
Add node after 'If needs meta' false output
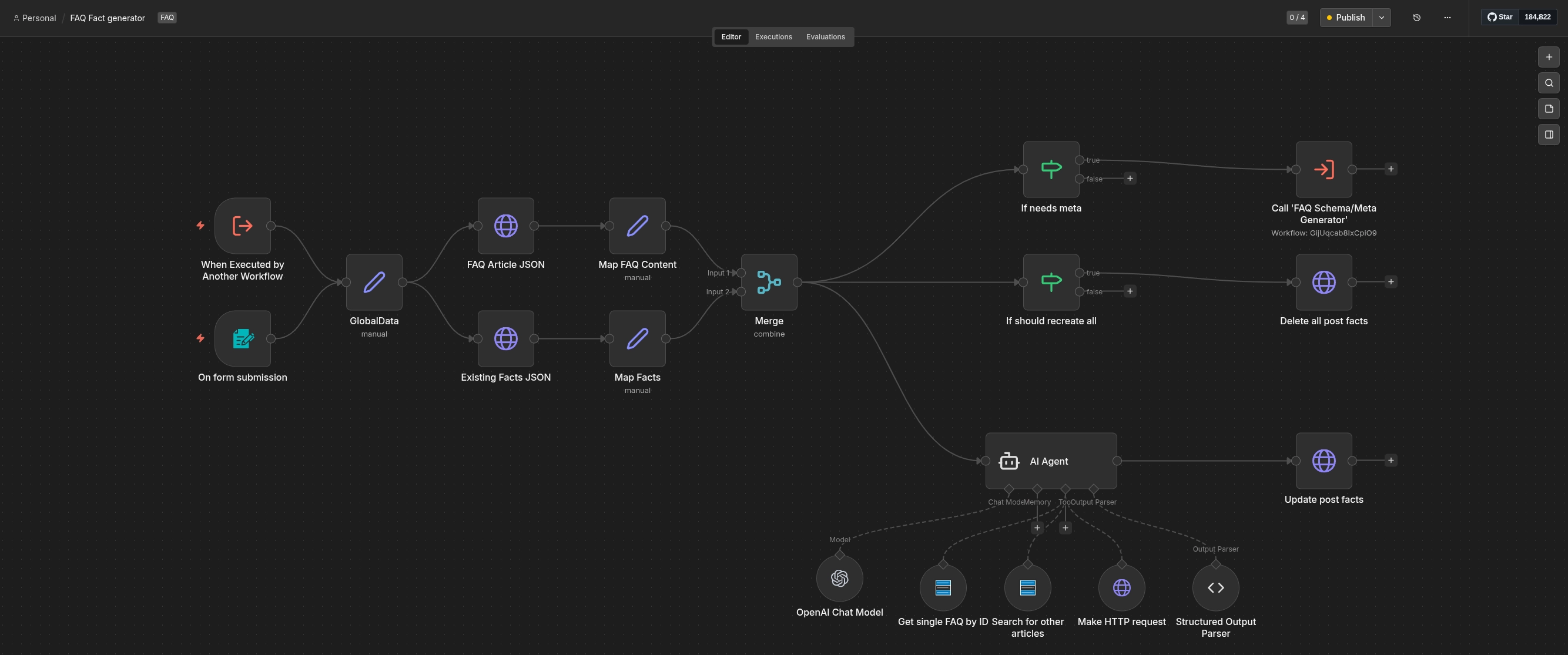pyautogui.click(x=1130, y=179)
